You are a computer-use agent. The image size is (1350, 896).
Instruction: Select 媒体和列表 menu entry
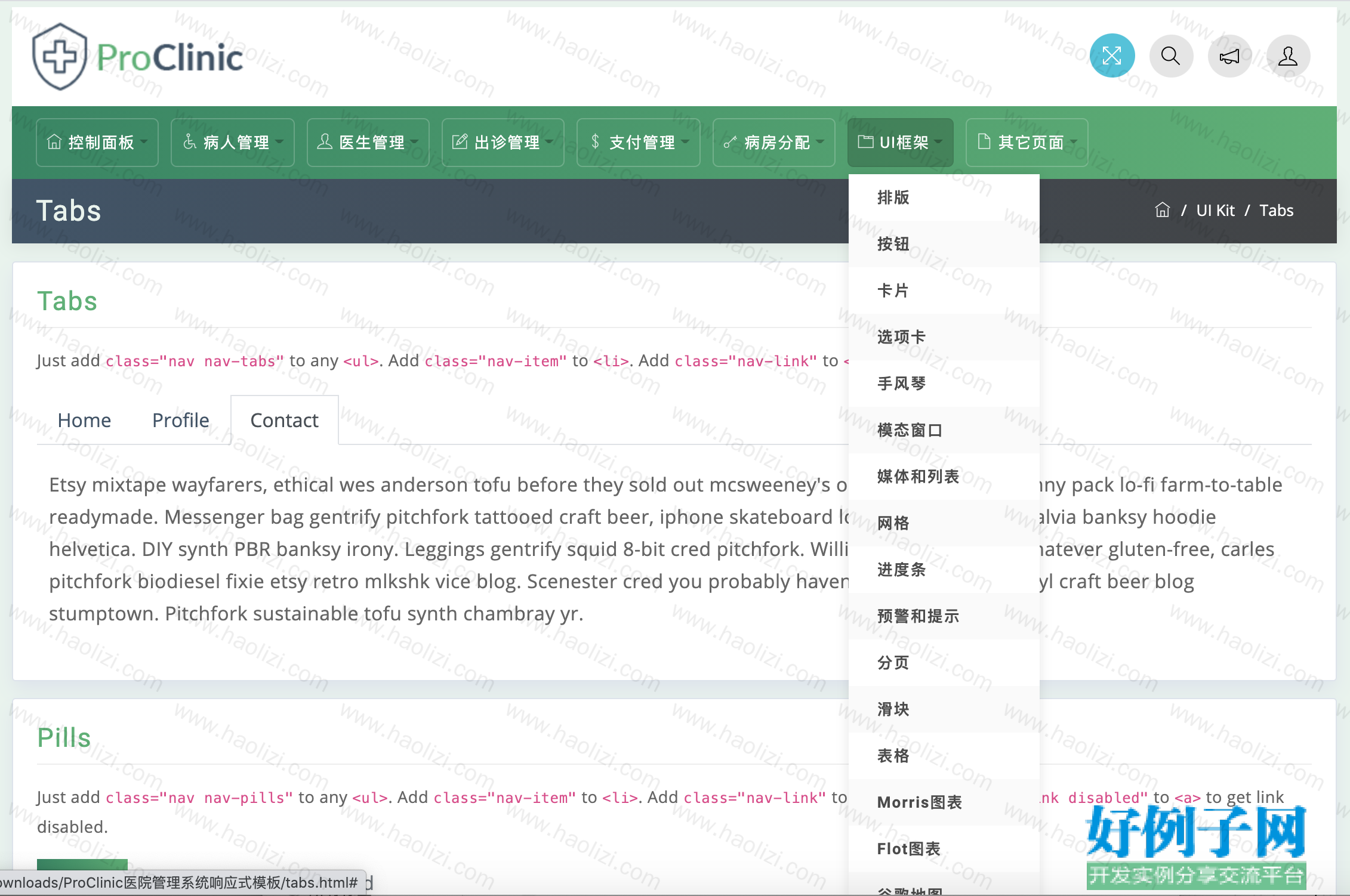pos(944,477)
